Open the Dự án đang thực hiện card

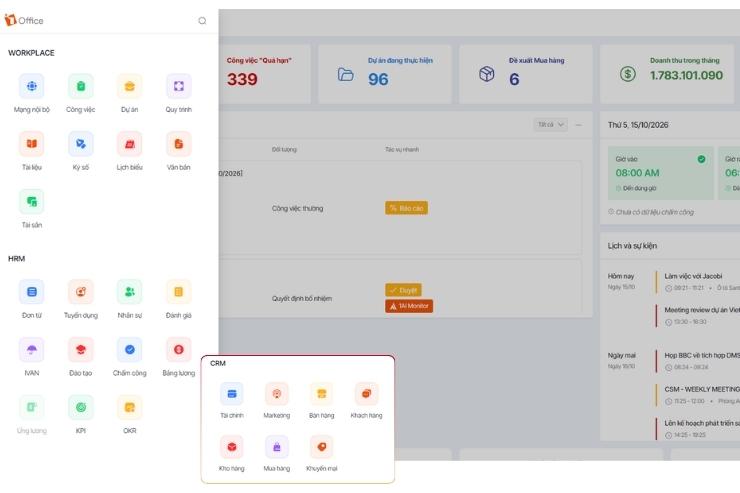click(x=385, y=74)
